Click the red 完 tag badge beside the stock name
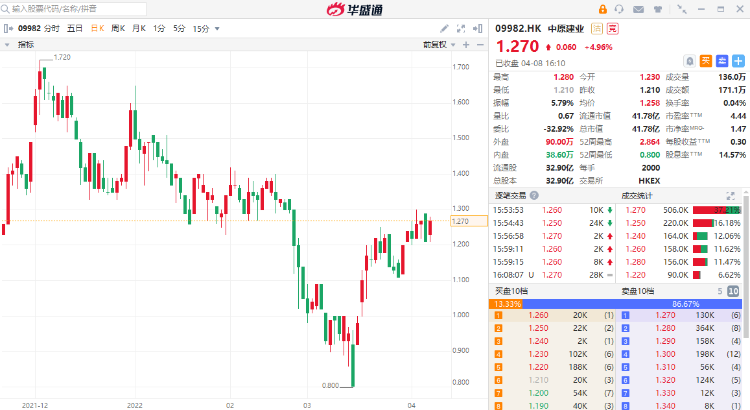The width and height of the screenshot is (750, 410). (613, 29)
